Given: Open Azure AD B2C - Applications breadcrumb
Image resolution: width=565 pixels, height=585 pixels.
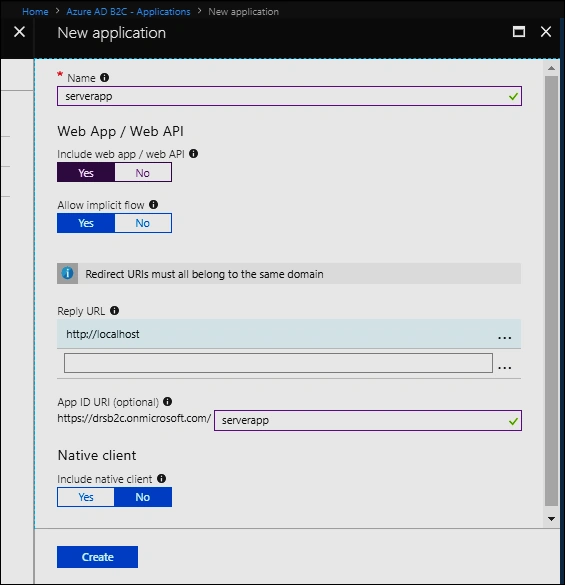Looking at the screenshot, I should 128,12.
